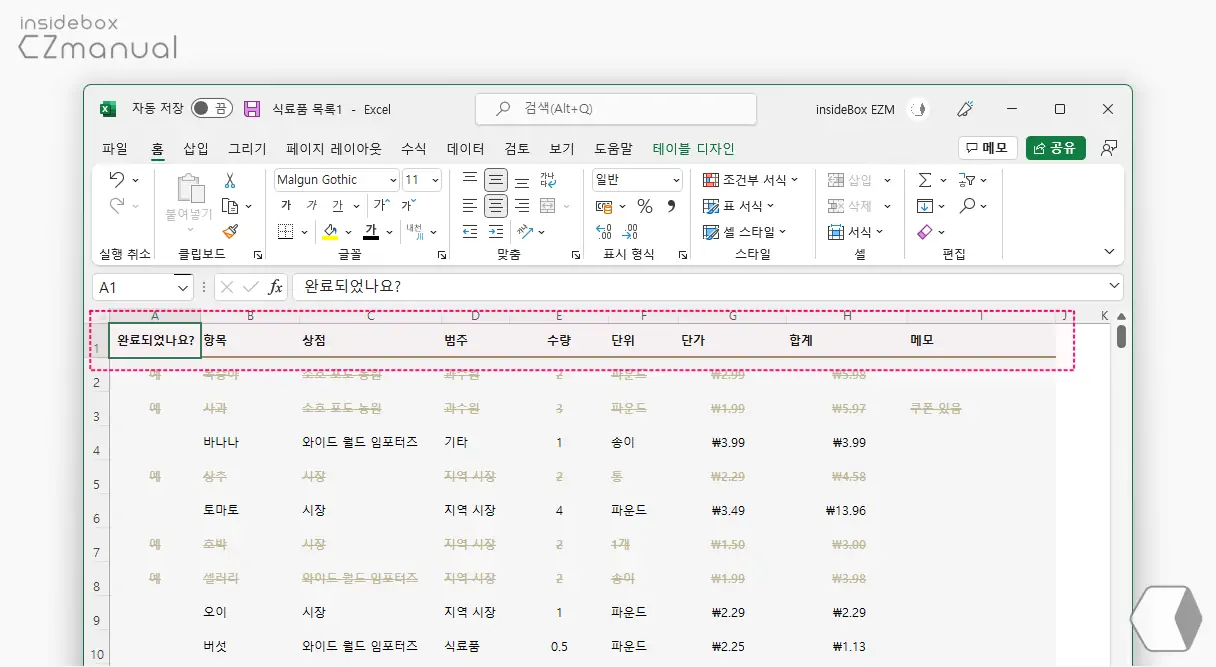Screen dimensions: 1216x667
Task: Open the 테이블 디자인 tab
Action: 693,149
